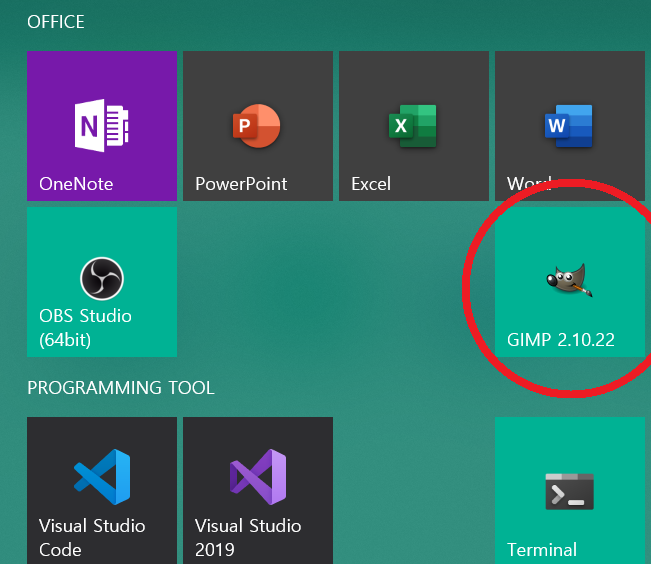The width and height of the screenshot is (651, 564).
Task: Select the OFFICE group header
Action: coord(56,22)
